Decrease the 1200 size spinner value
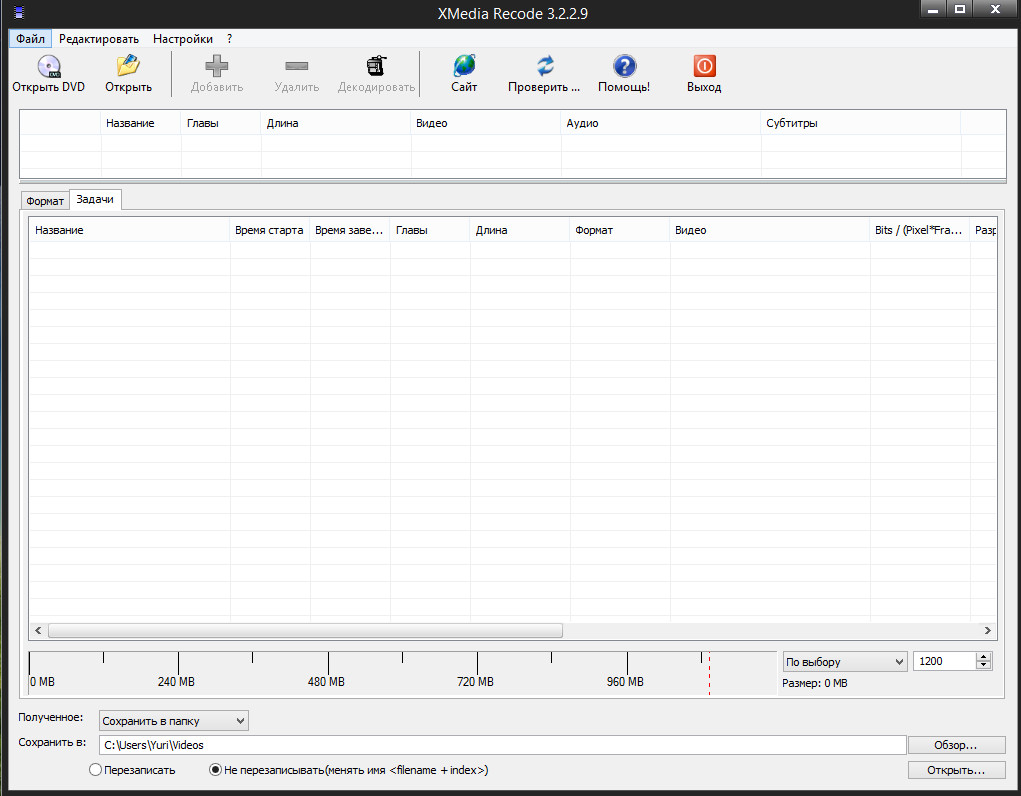This screenshot has width=1021, height=796. click(983, 666)
